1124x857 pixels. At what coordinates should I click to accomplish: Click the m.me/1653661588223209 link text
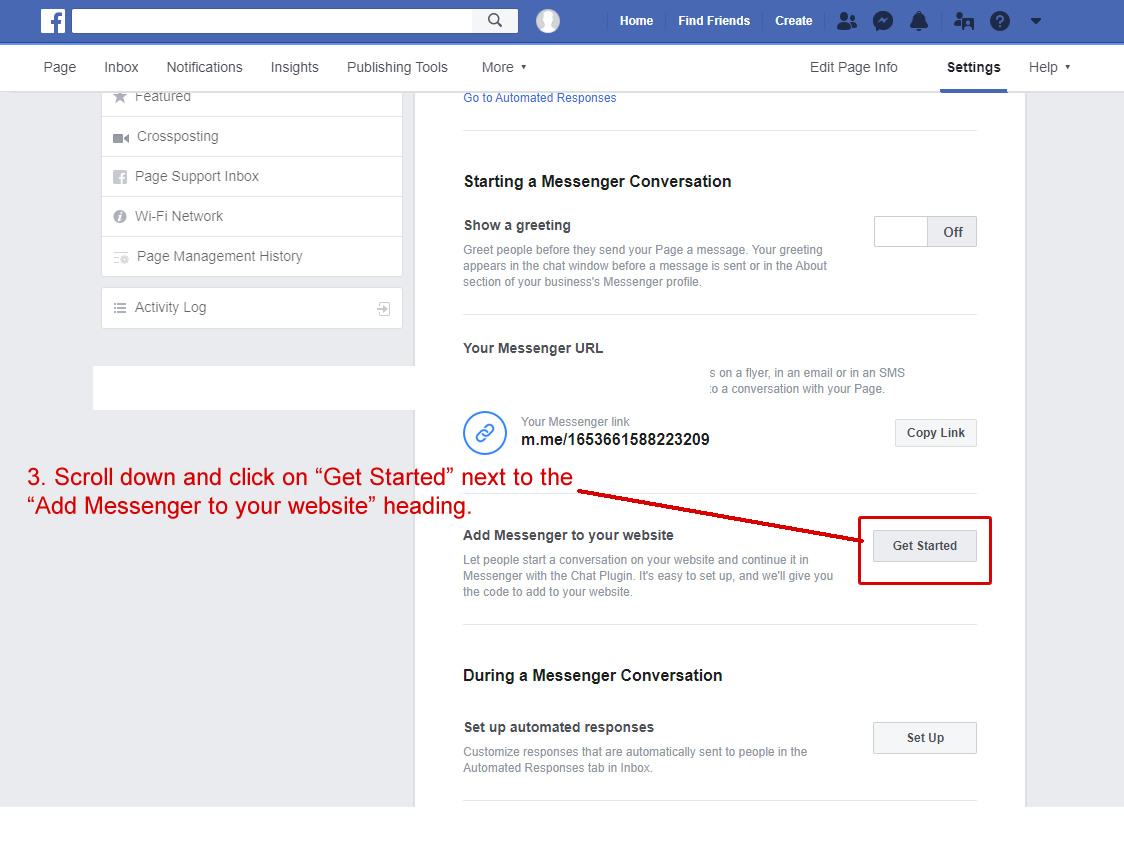pyautogui.click(x=615, y=440)
